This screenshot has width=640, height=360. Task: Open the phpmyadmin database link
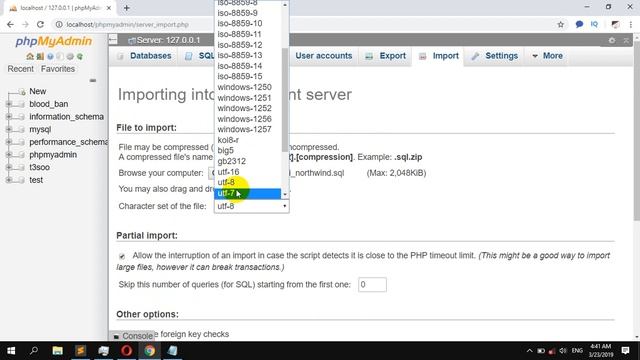coord(53,155)
